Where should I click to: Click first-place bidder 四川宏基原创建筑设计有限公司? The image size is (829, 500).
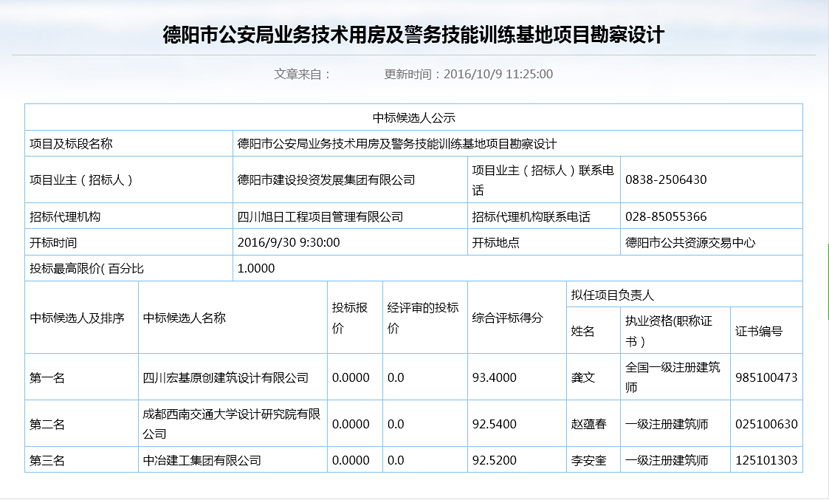[x=225, y=378]
